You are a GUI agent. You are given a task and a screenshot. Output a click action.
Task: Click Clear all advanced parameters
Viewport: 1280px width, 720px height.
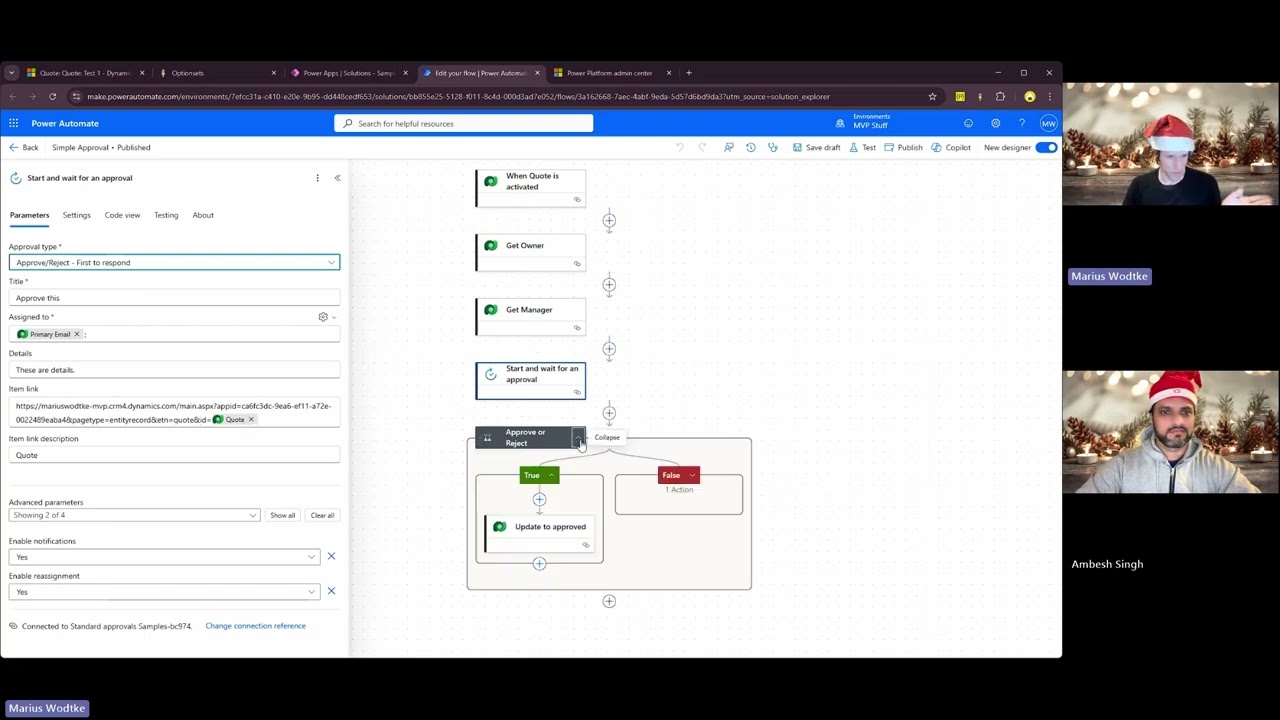pyautogui.click(x=322, y=515)
